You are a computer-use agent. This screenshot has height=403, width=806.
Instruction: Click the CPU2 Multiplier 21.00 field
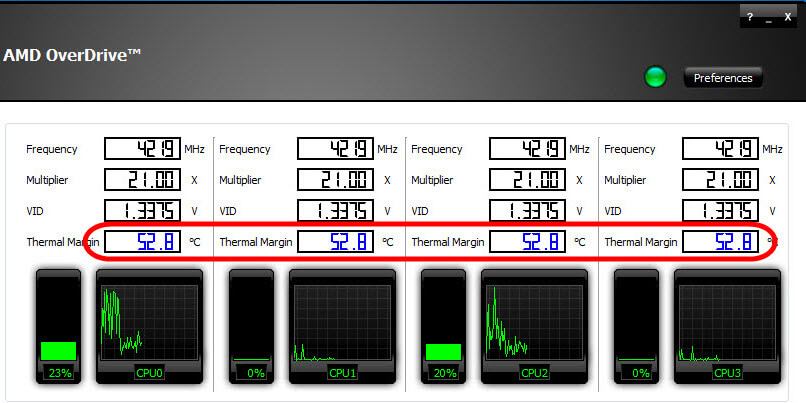527,180
